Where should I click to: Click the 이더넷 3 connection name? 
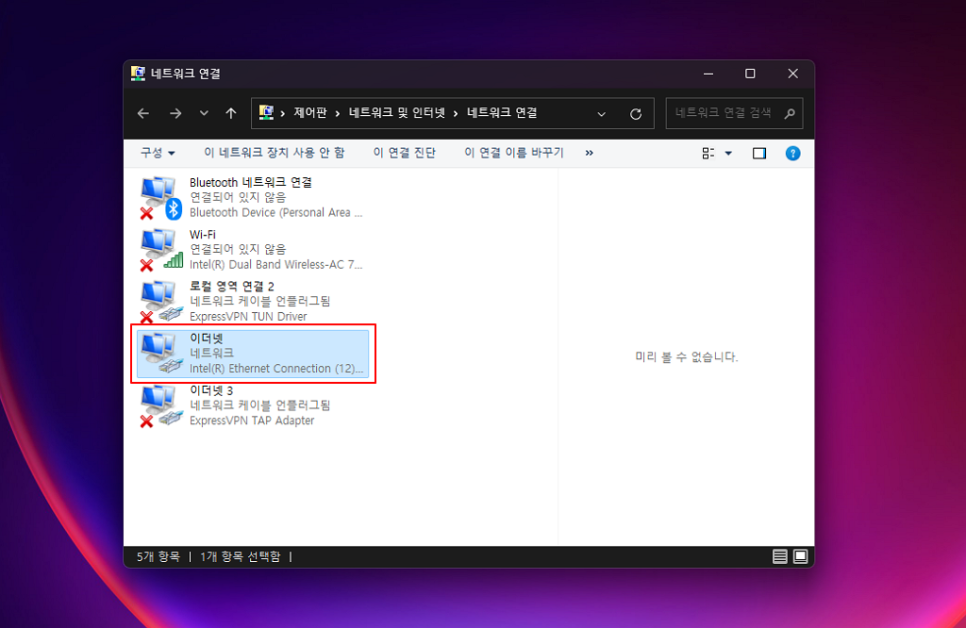211,391
